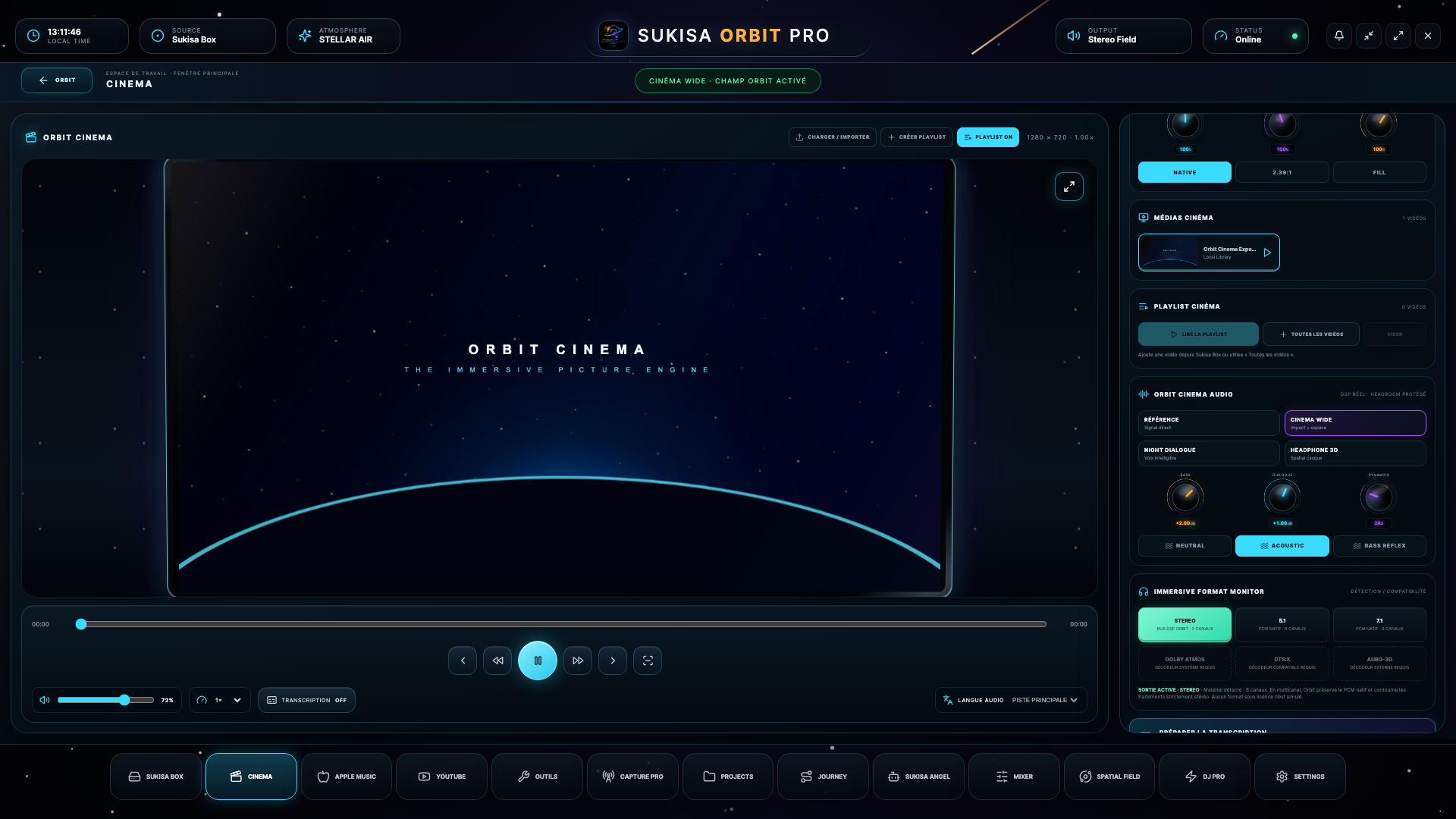Select the Neutral acoustic profile
The height and width of the screenshot is (819, 1456).
tap(1185, 546)
